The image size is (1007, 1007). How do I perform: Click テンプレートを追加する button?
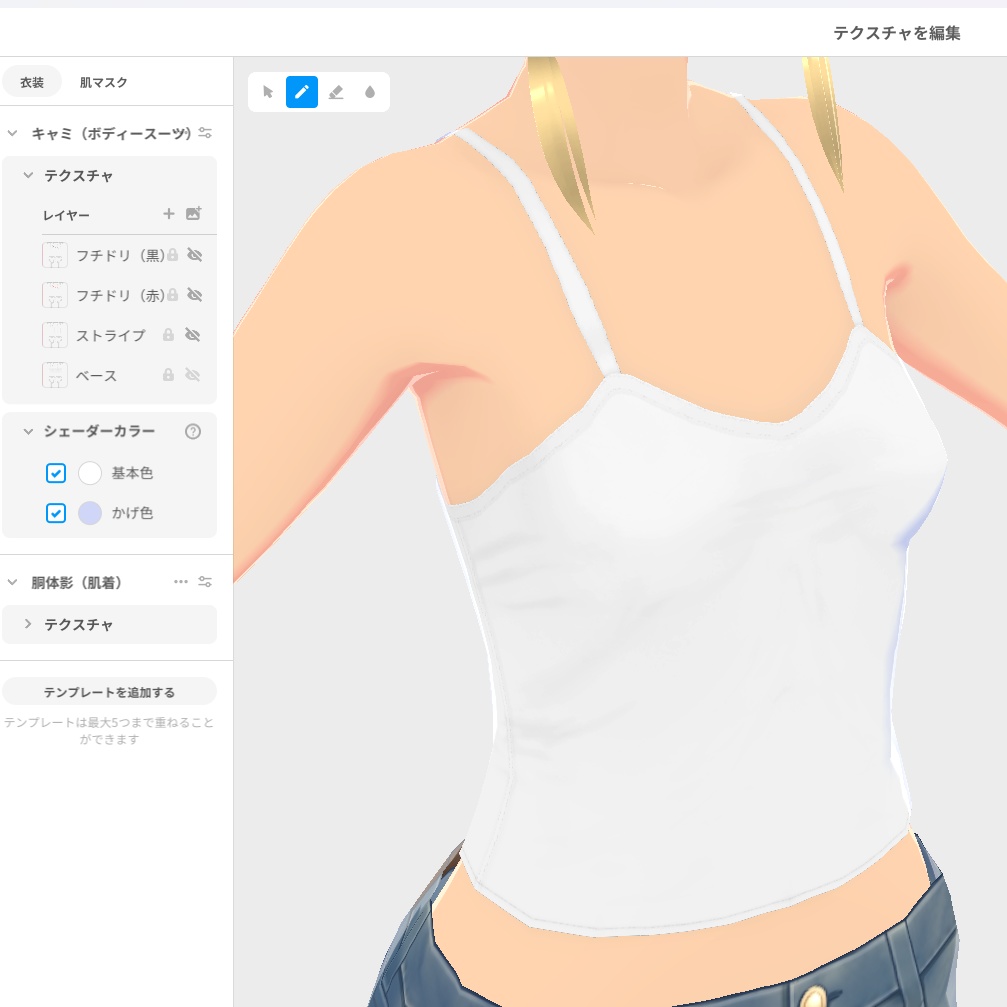tap(109, 692)
